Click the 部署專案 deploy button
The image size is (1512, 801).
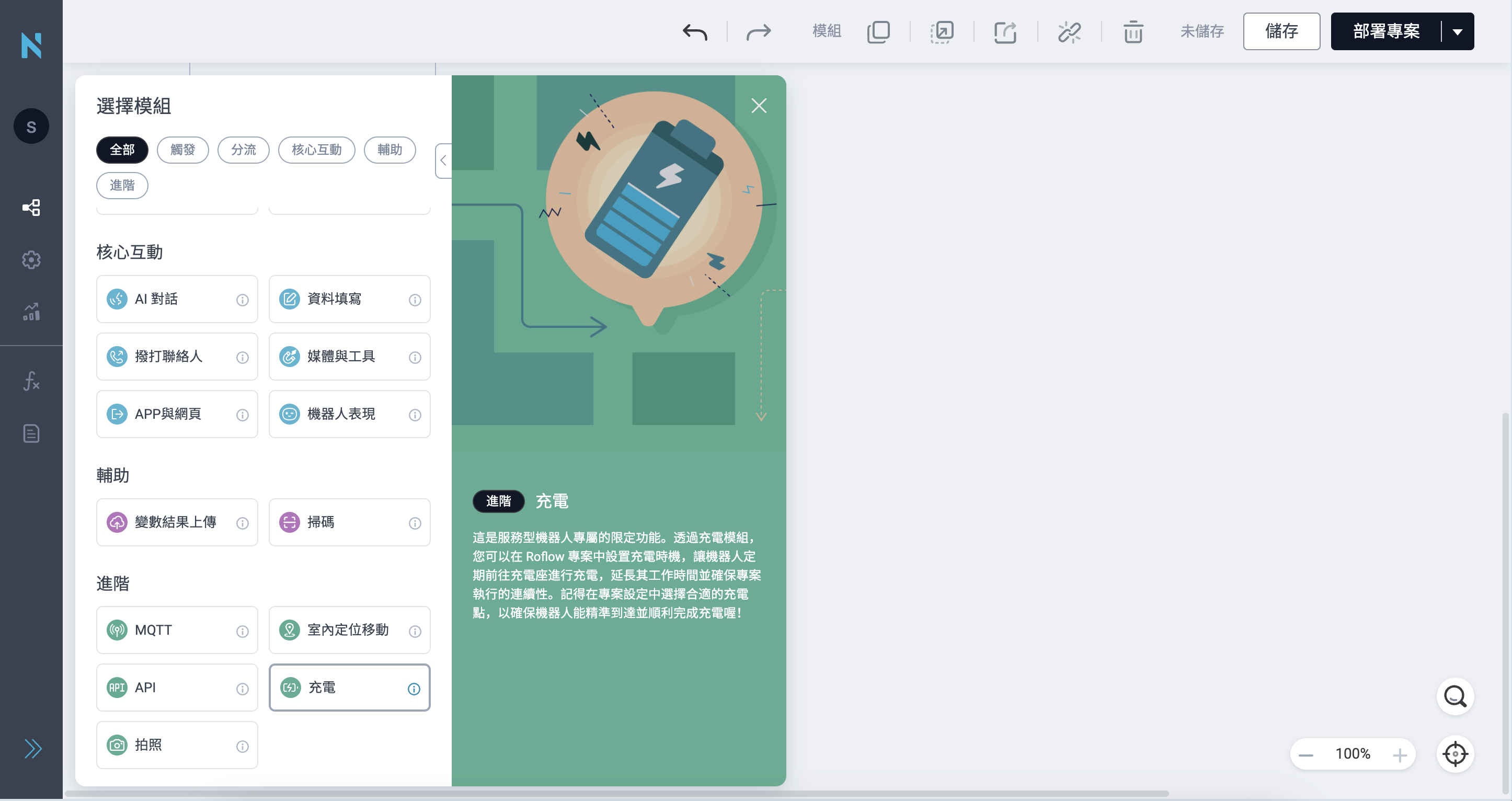point(1386,32)
